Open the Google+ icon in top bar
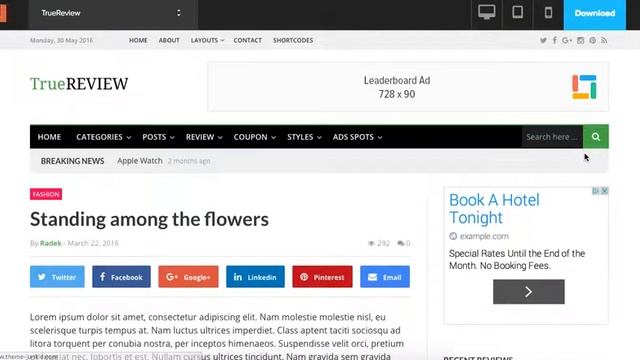This screenshot has height=360, width=640. [x=567, y=40]
